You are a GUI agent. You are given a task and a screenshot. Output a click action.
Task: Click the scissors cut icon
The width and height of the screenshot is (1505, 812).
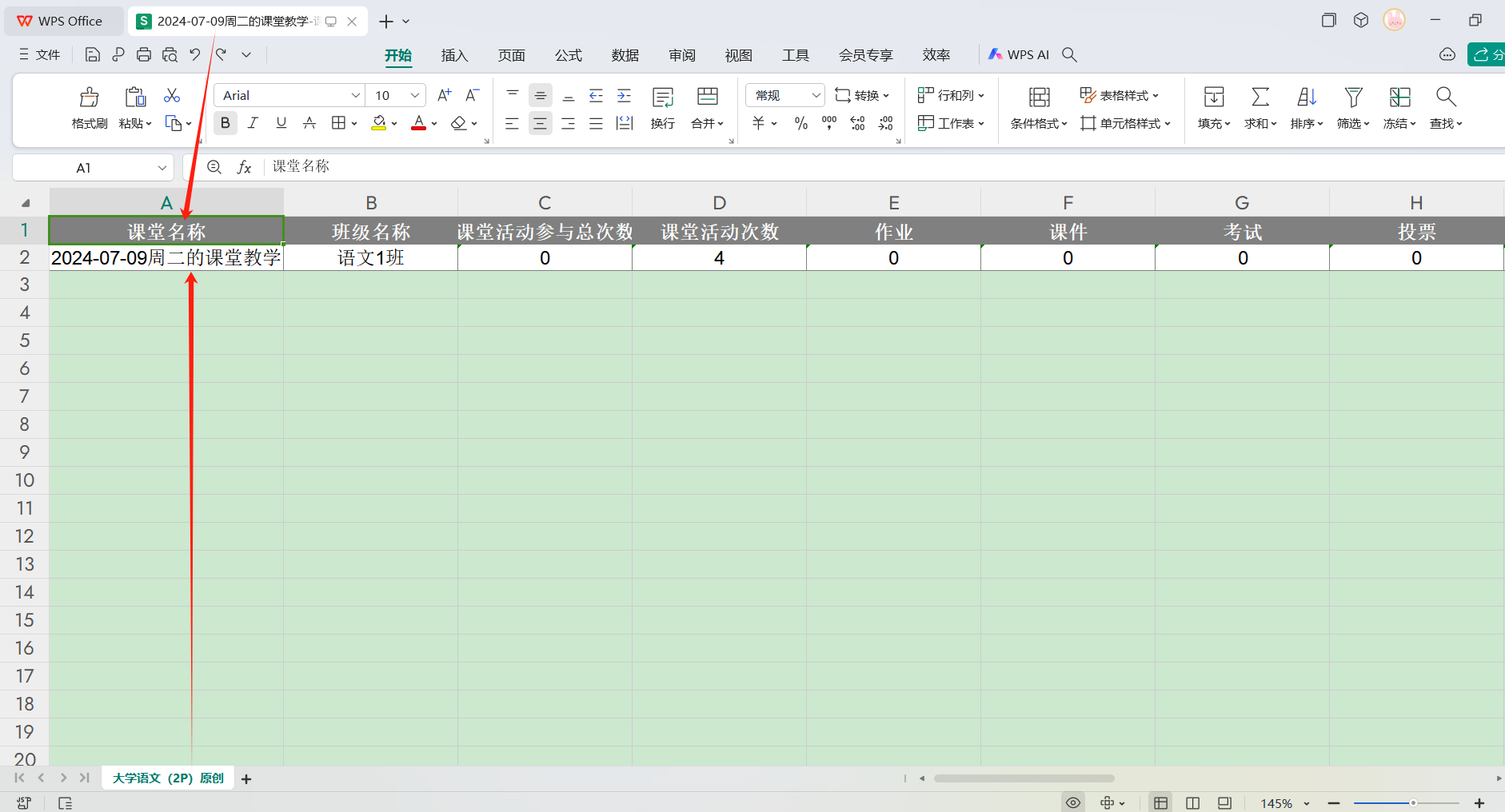coord(170,95)
